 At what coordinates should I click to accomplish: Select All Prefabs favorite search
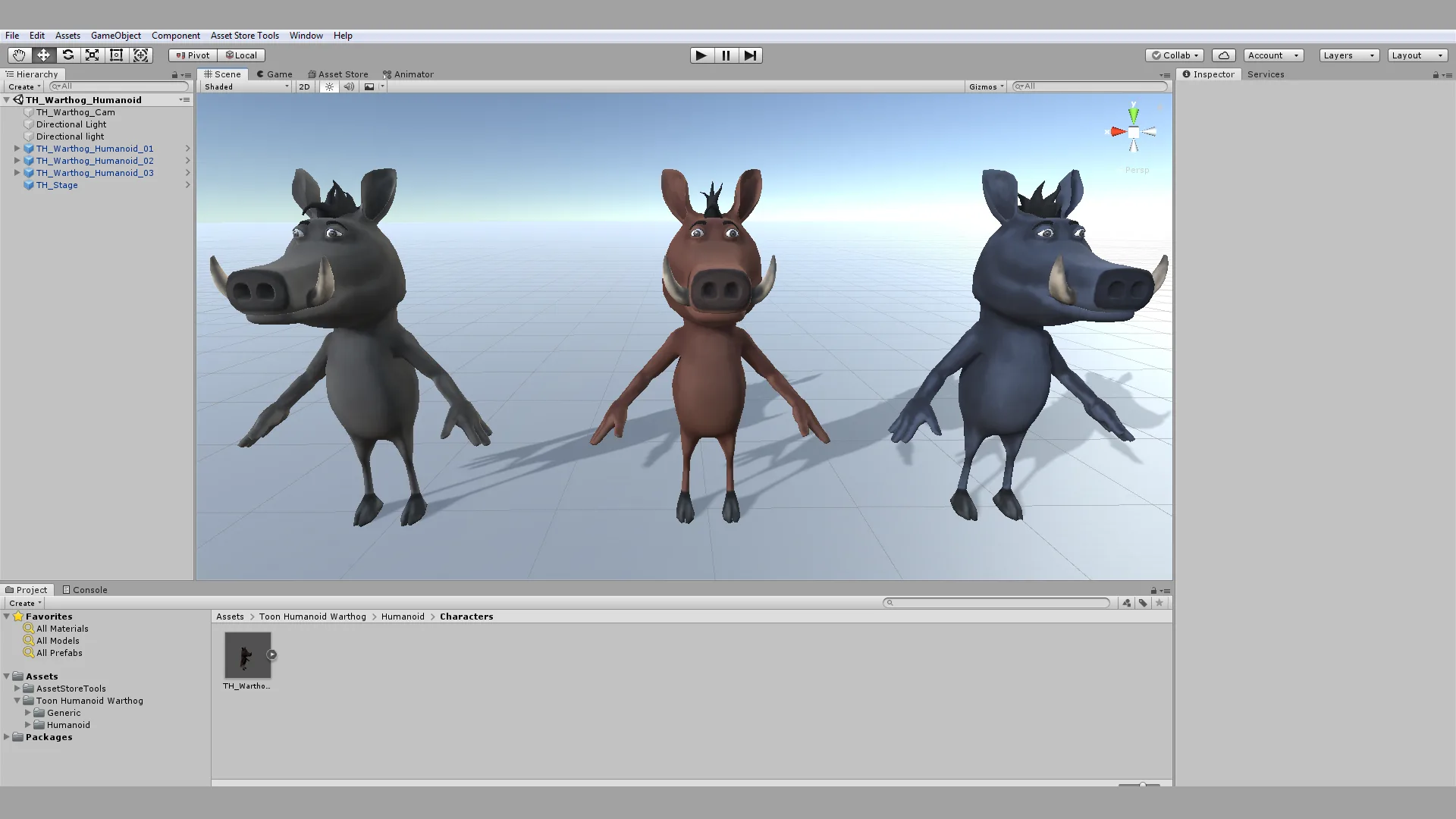[x=59, y=653]
